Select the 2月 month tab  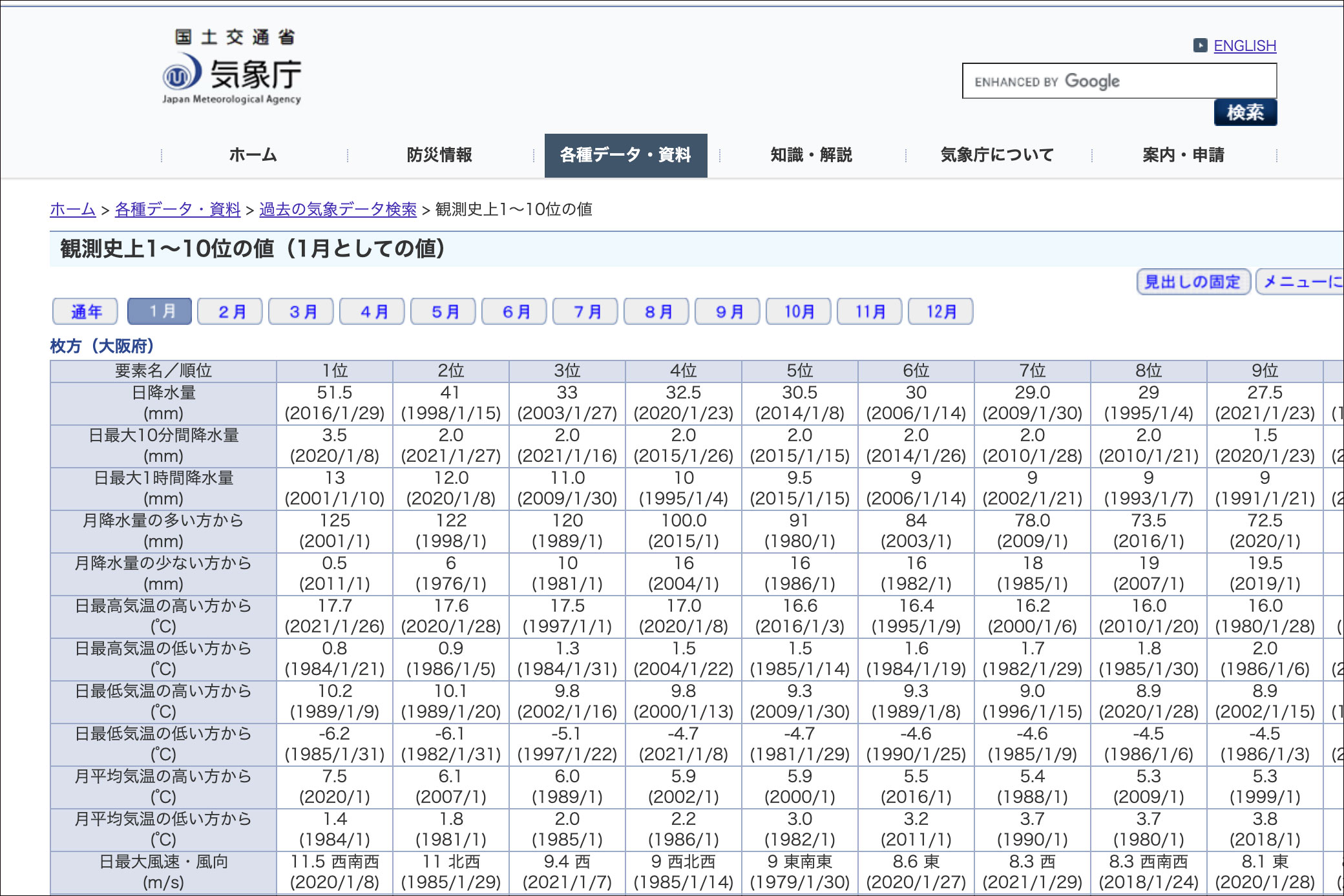(231, 312)
